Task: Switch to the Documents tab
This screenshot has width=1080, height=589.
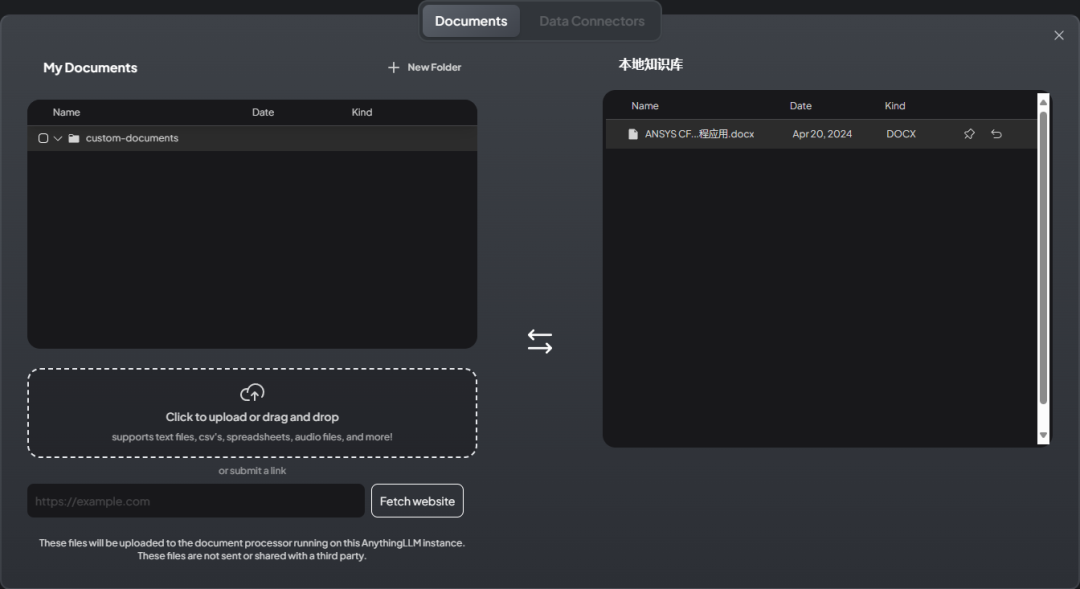Action: (471, 21)
